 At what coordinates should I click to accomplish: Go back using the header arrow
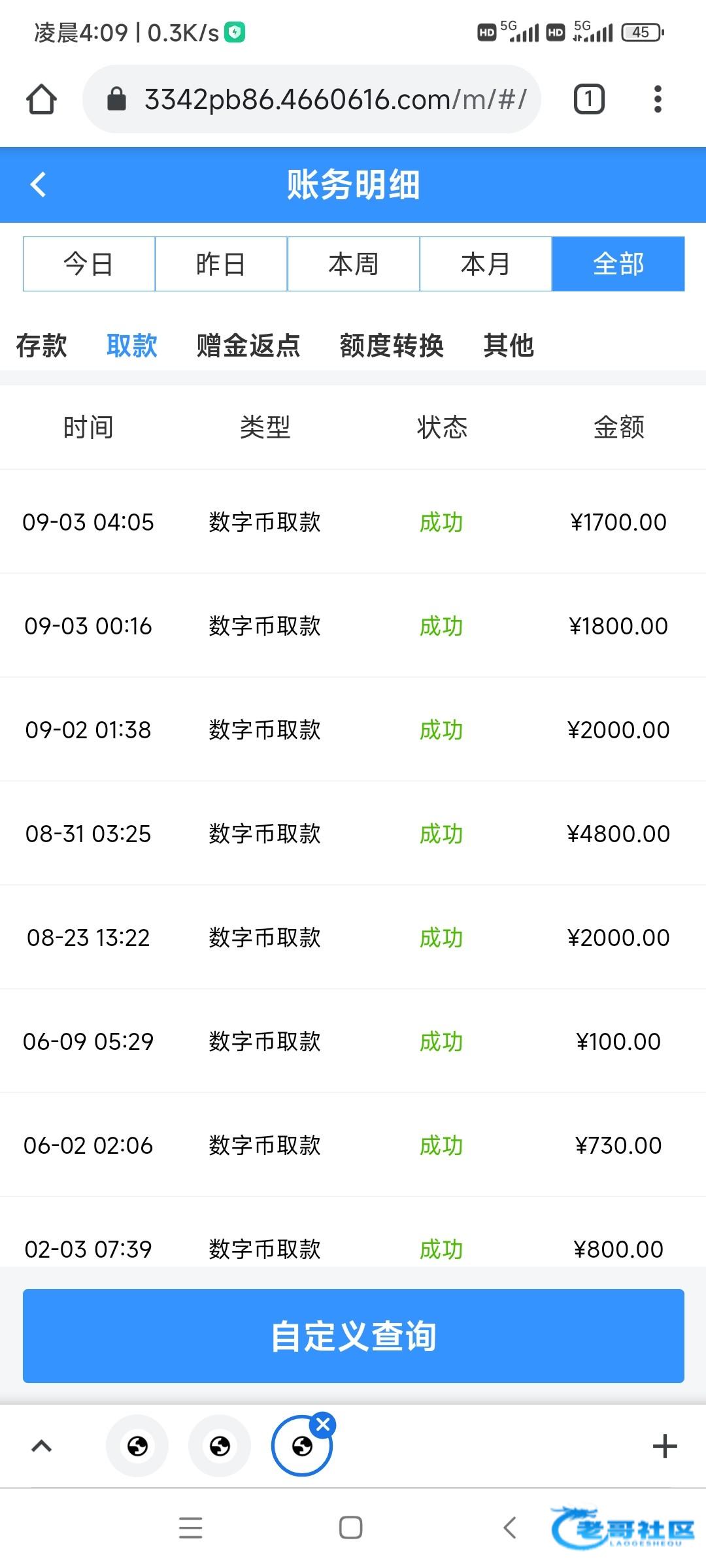coord(39,184)
